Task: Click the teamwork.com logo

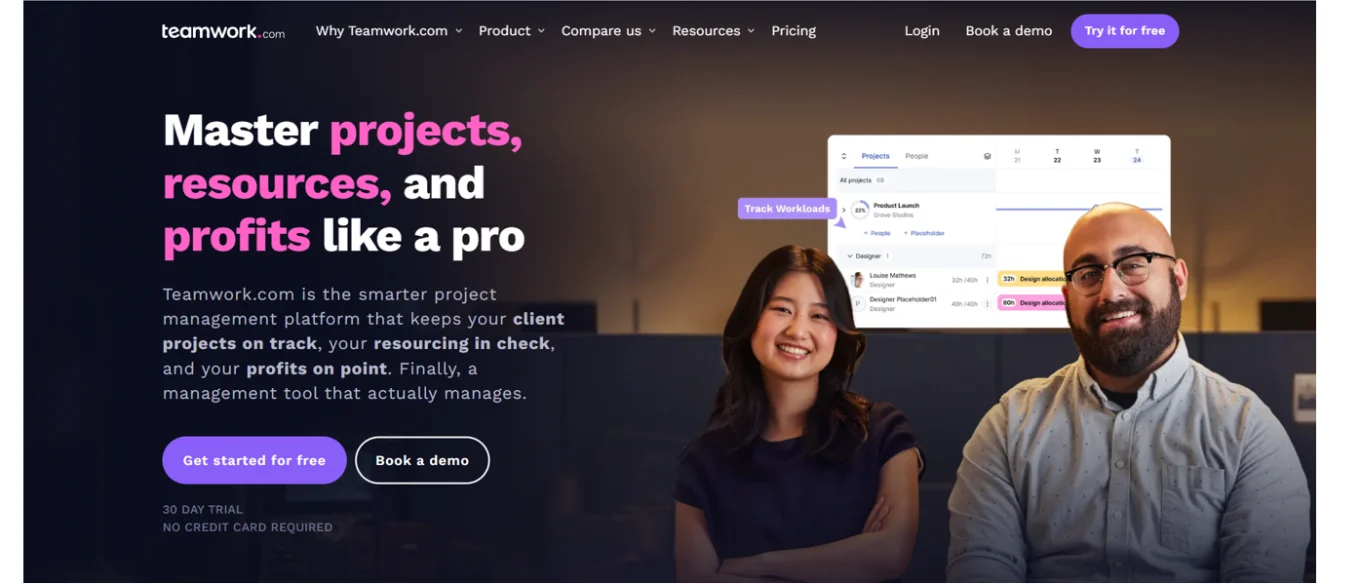Action: (223, 32)
